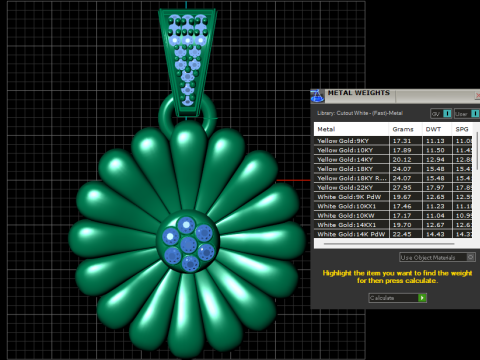This screenshot has width=480, height=360.
Task: Select the White Gold:14KX1 row
Action: [393, 225]
